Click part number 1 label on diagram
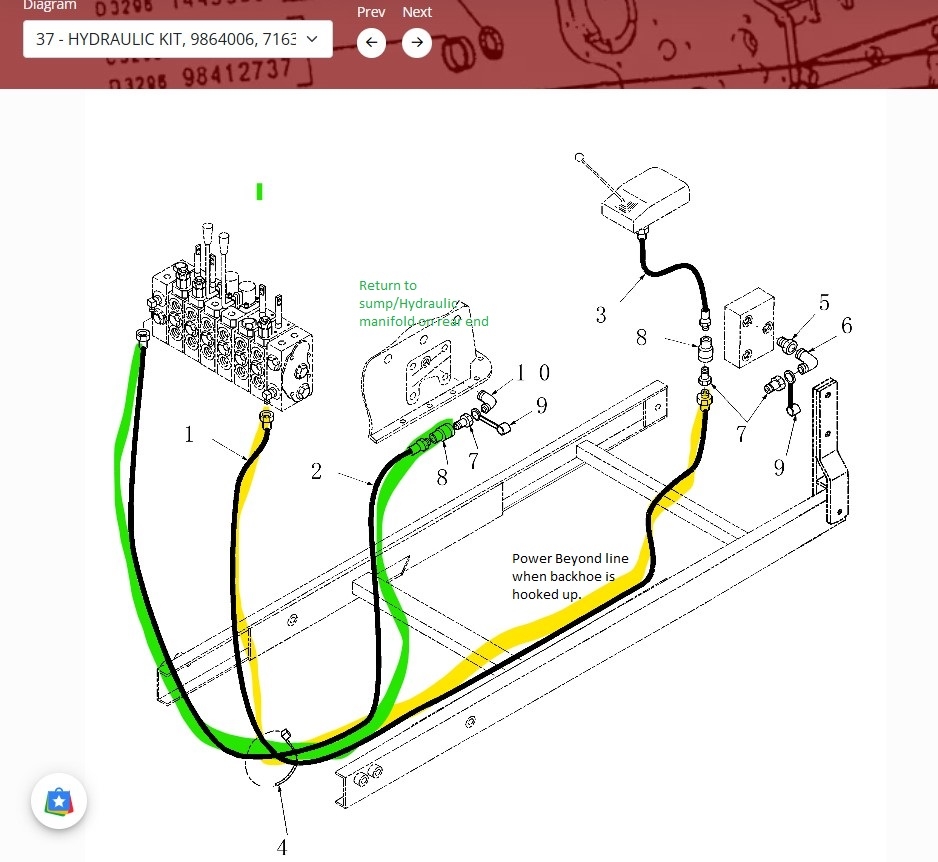938x862 pixels. (x=188, y=434)
